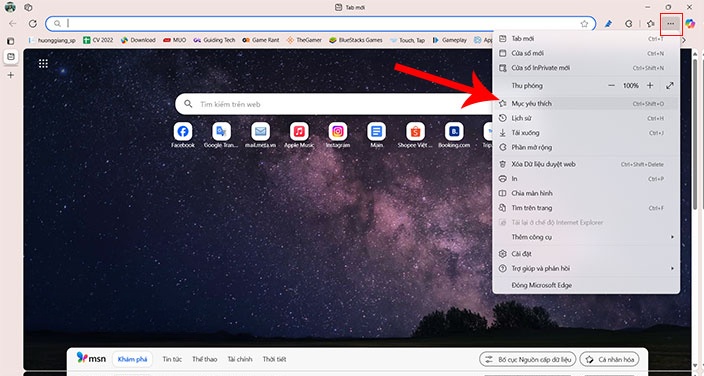
Task: Choose Đóng Microsoft Edge menu item
Action: click(x=586, y=285)
